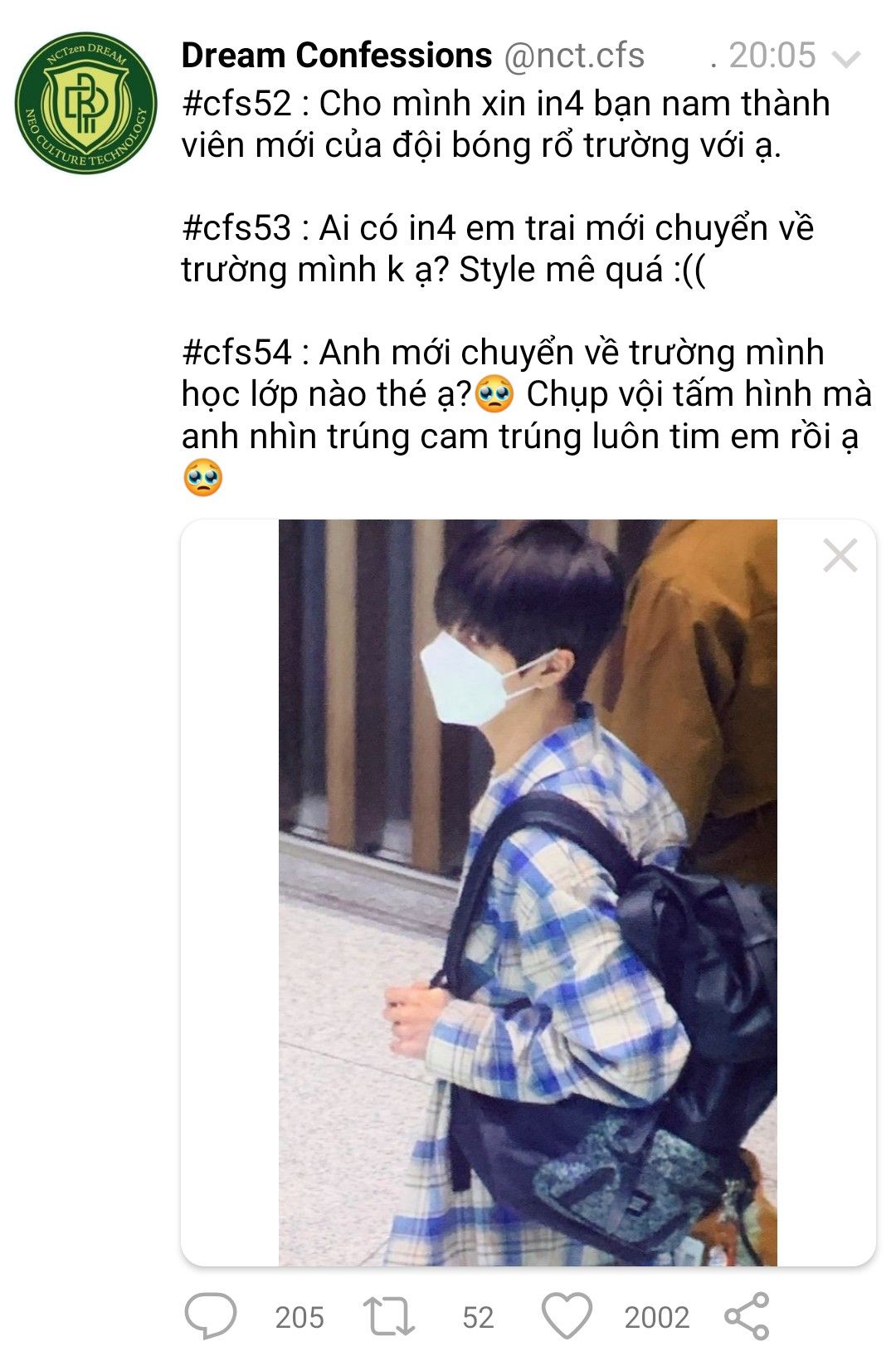The image size is (896, 1361).
Task: Follow the #cfs54 hashtag
Action: [236, 353]
